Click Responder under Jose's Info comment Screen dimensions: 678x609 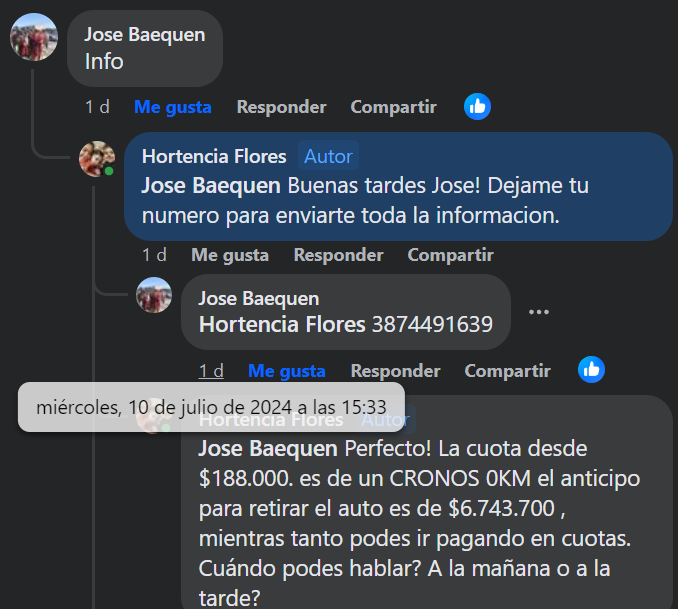click(x=281, y=107)
